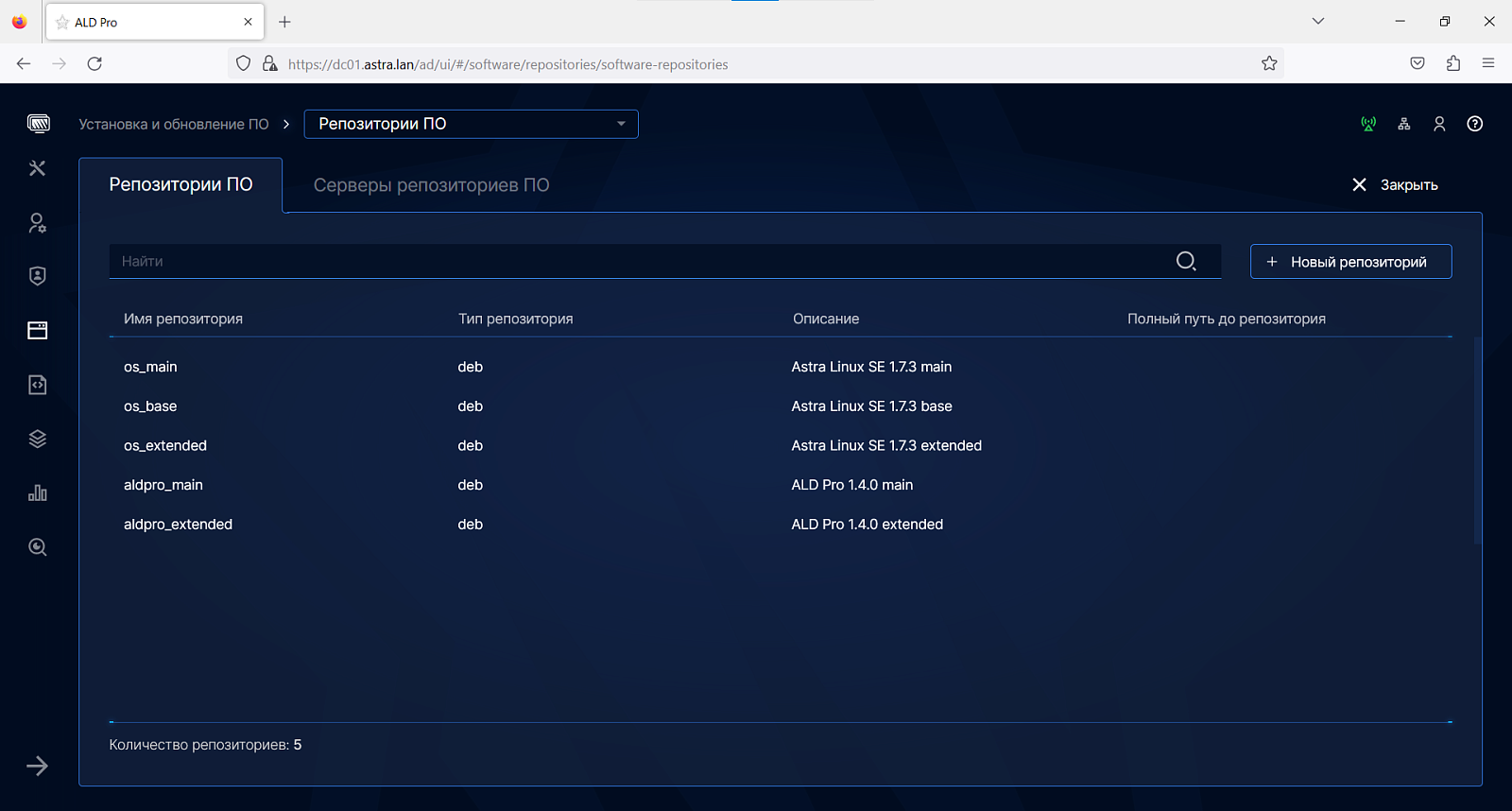
Task: Switch to Серверы репозиториев ПО tab
Action: coord(431,185)
